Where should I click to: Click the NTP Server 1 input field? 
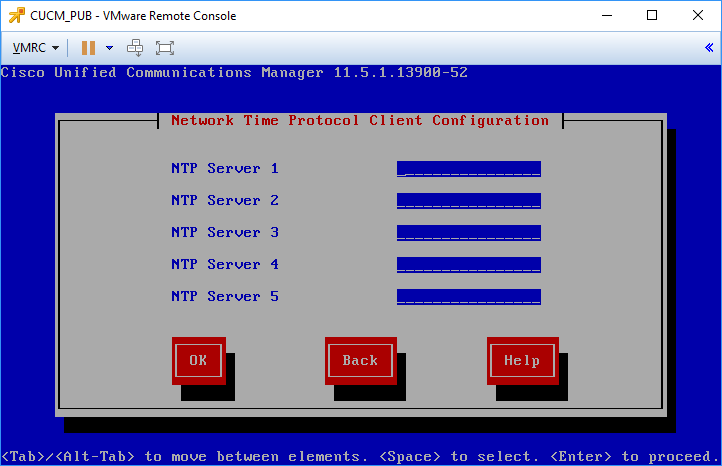click(x=469, y=169)
